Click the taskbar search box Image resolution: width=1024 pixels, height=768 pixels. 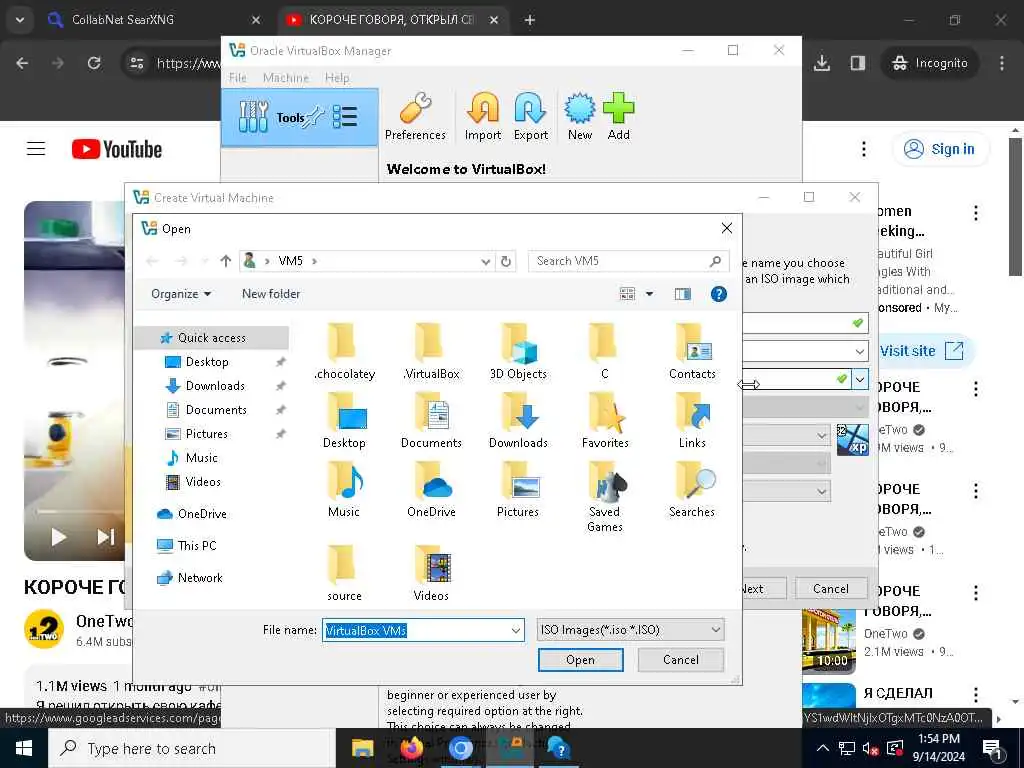(191, 748)
